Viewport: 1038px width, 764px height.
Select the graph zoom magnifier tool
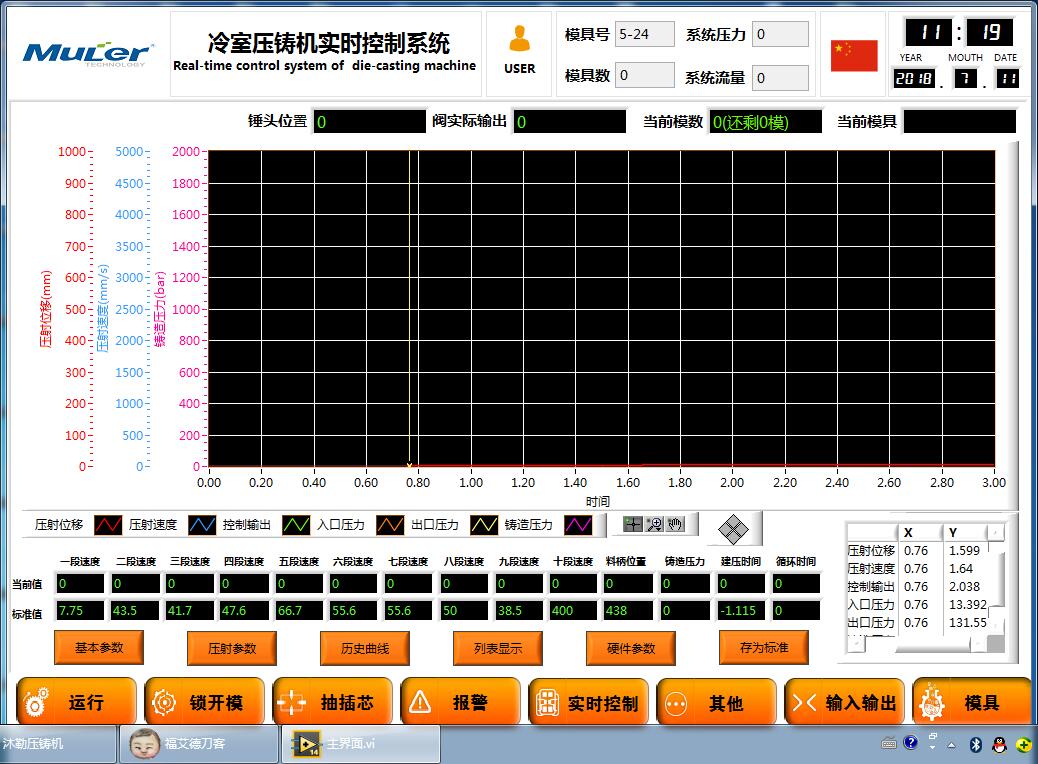pos(654,524)
